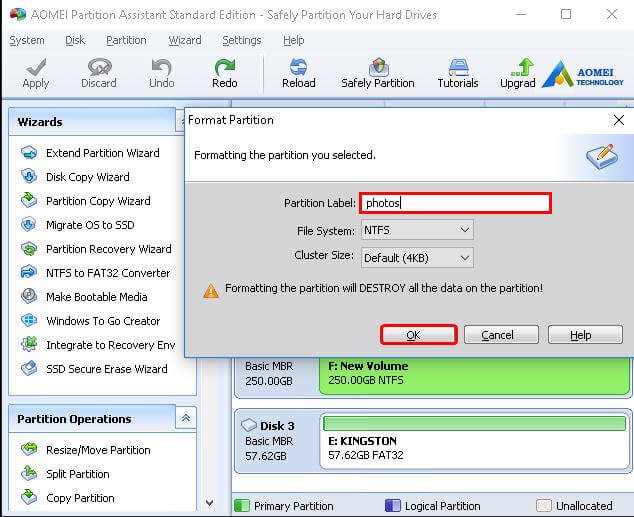The height and width of the screenshot is (517, 634).
Task: Open the Help menu
Action: pos(294,40)
